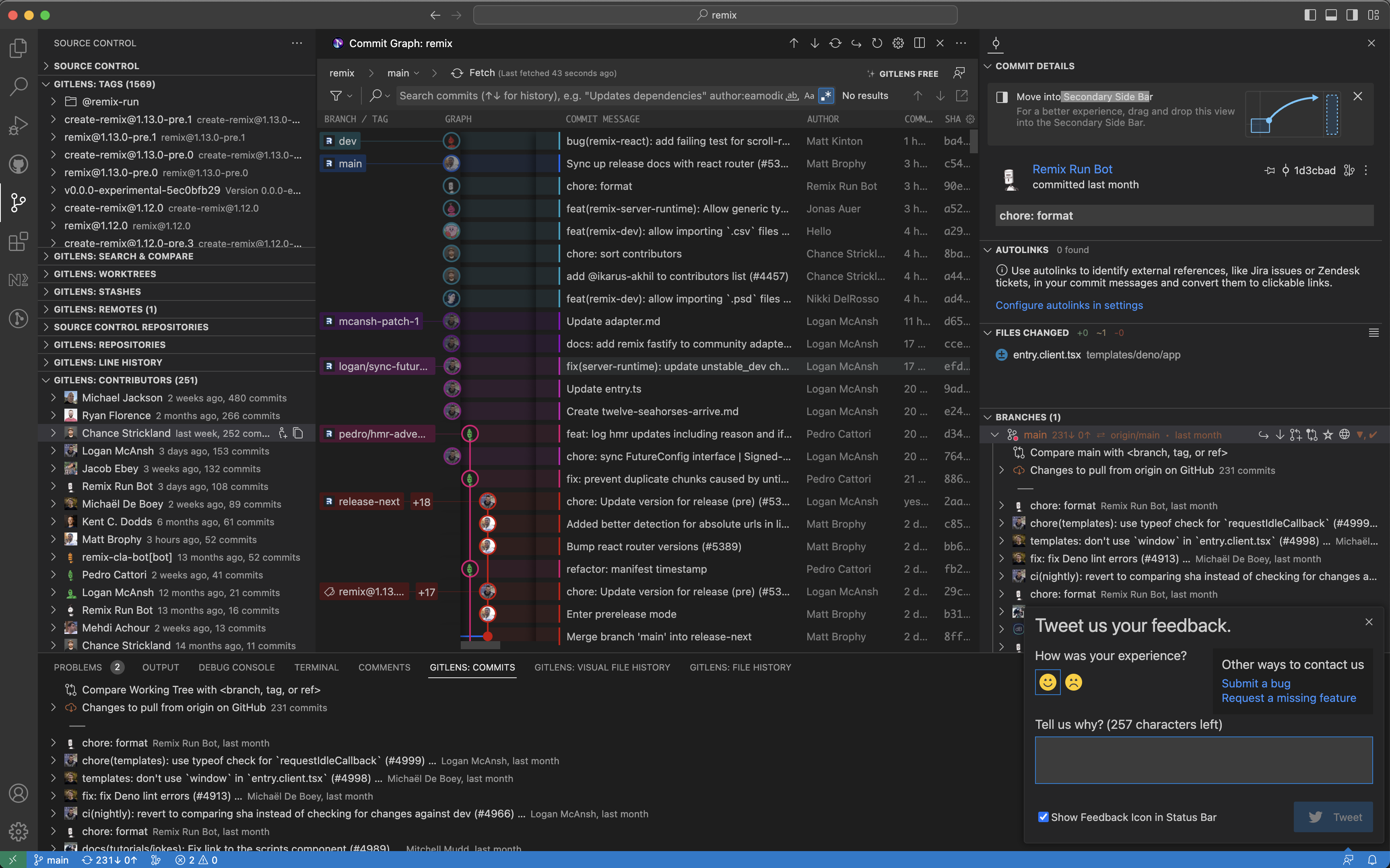Image resolution: width=1390 pixels, height=868 pixels.
Task: Collapse the Autolinks section
Action: click(987, 250)
